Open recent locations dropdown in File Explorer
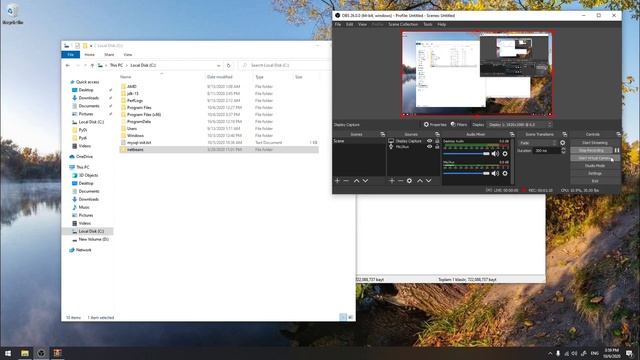The width and height of the screenshot is (640, 360). 85,65
